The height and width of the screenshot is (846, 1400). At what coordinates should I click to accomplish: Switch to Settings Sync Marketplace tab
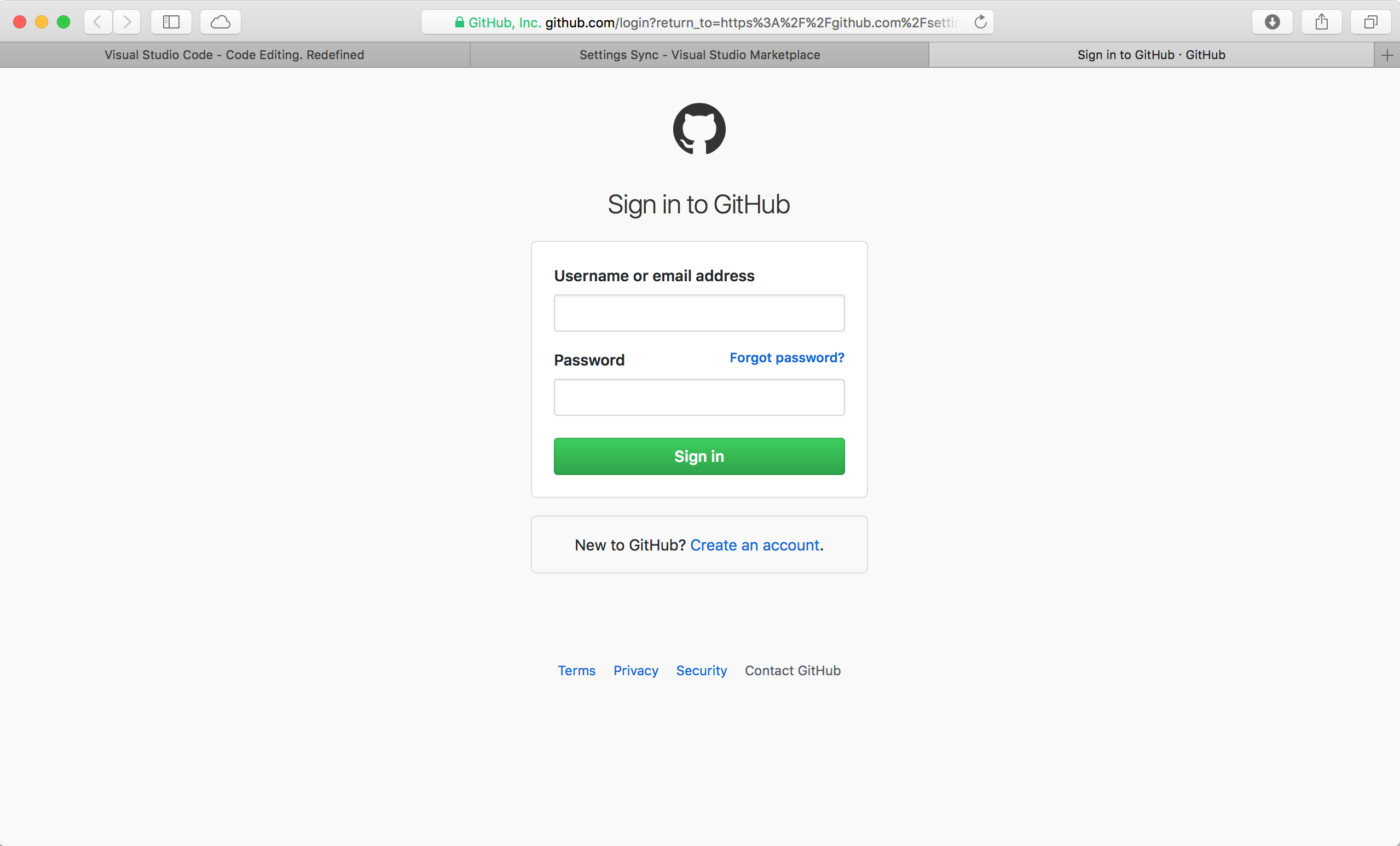click(x=700, y=54)
